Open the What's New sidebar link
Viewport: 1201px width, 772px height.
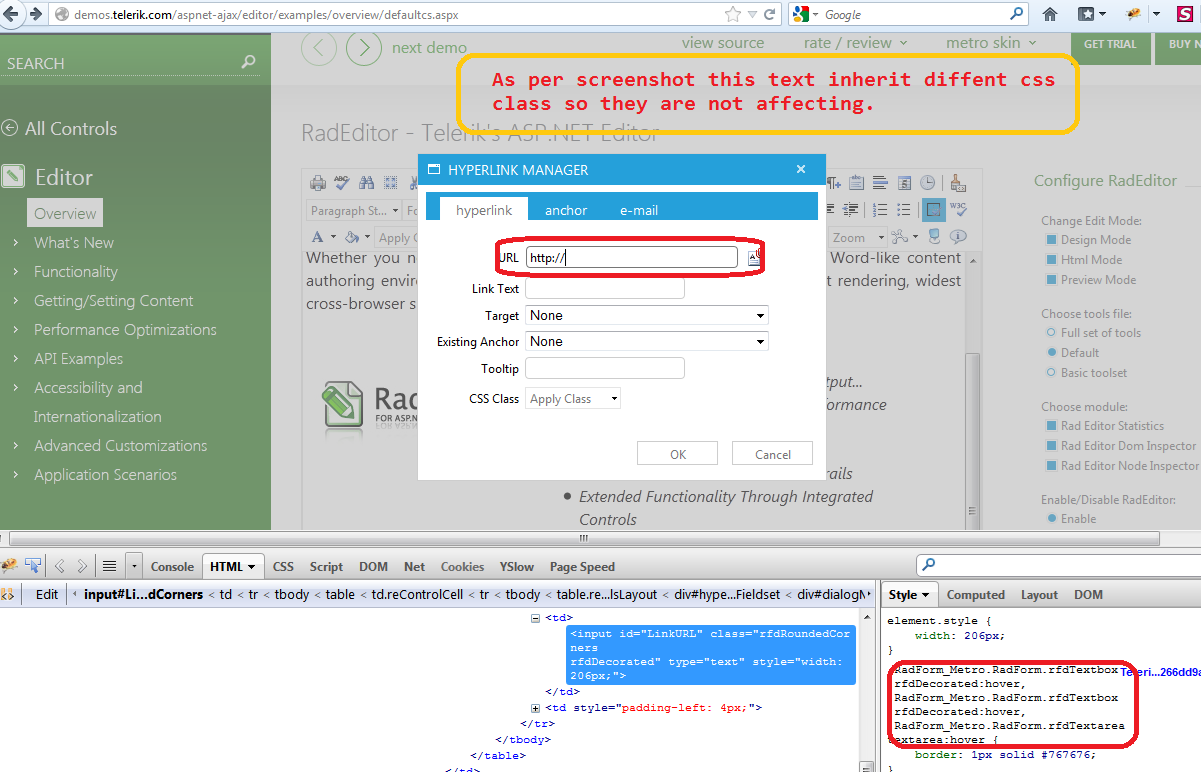coord(74,242)
